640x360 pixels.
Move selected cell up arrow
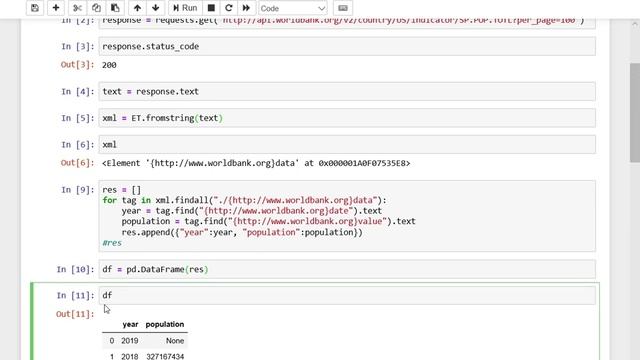138,8
